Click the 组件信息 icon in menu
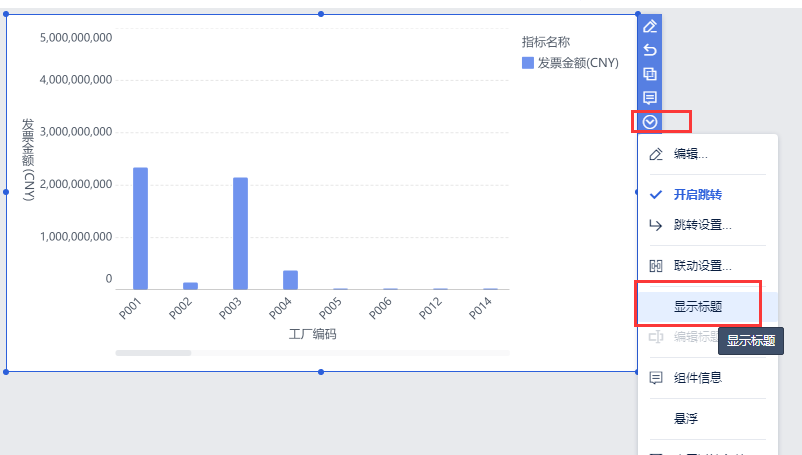The image size is (802, 455). [656, 377]
